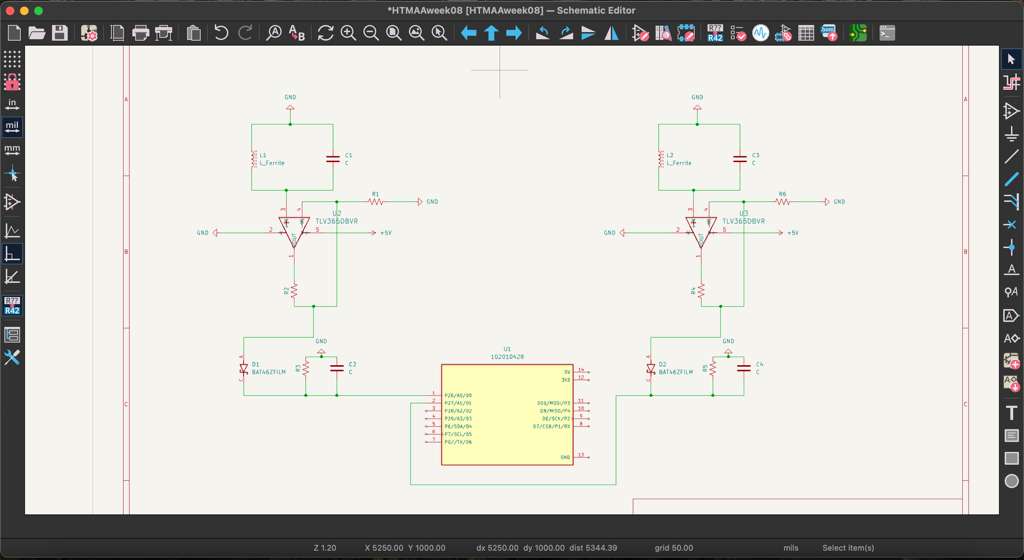Switch units to inches
Image resolution: width=1024 pixels, height=560 pixels.
pyautogui.click(x=12, y=104)
